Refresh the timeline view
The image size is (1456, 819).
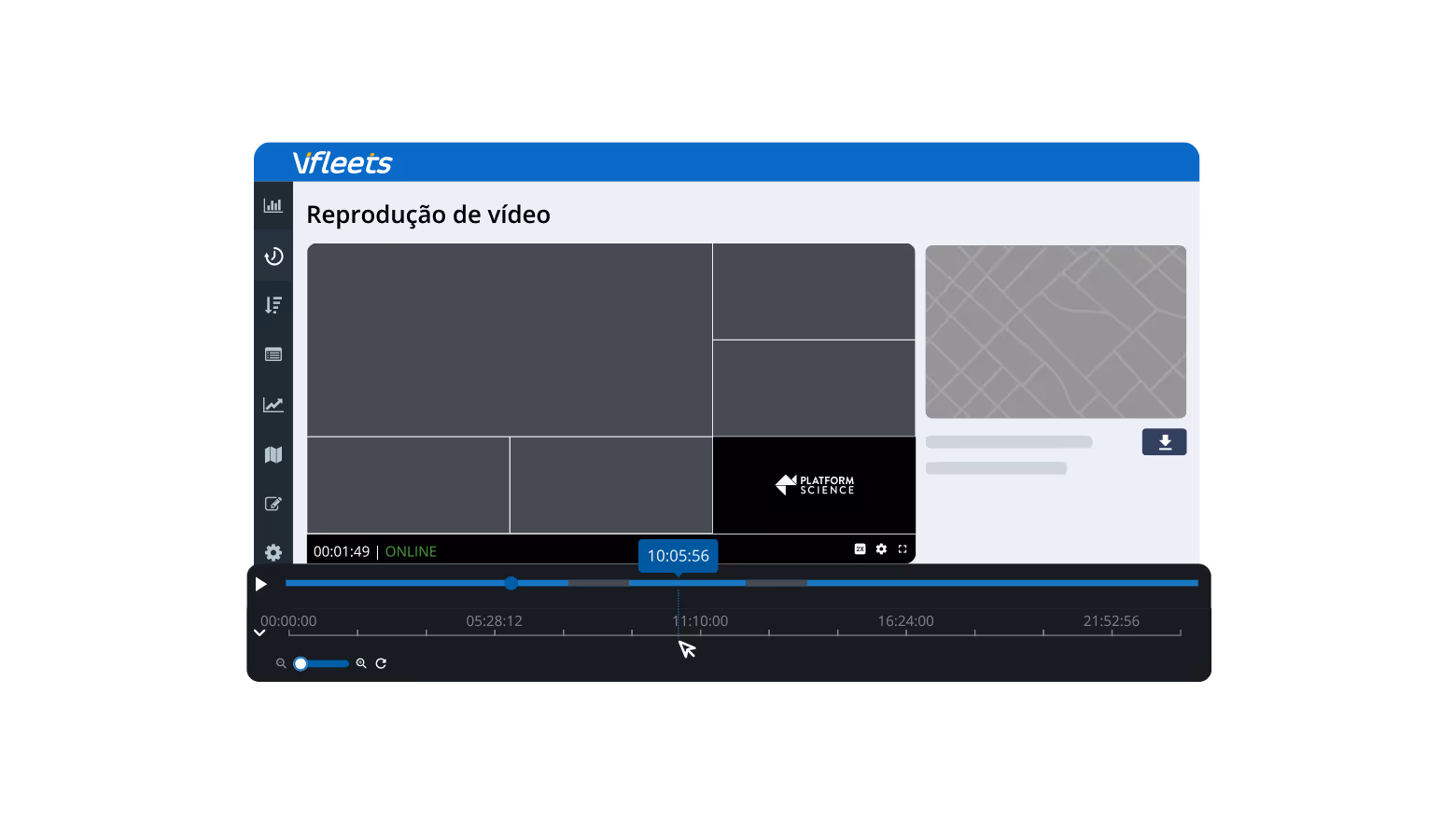pyautogui.click(x=382, y=663)
